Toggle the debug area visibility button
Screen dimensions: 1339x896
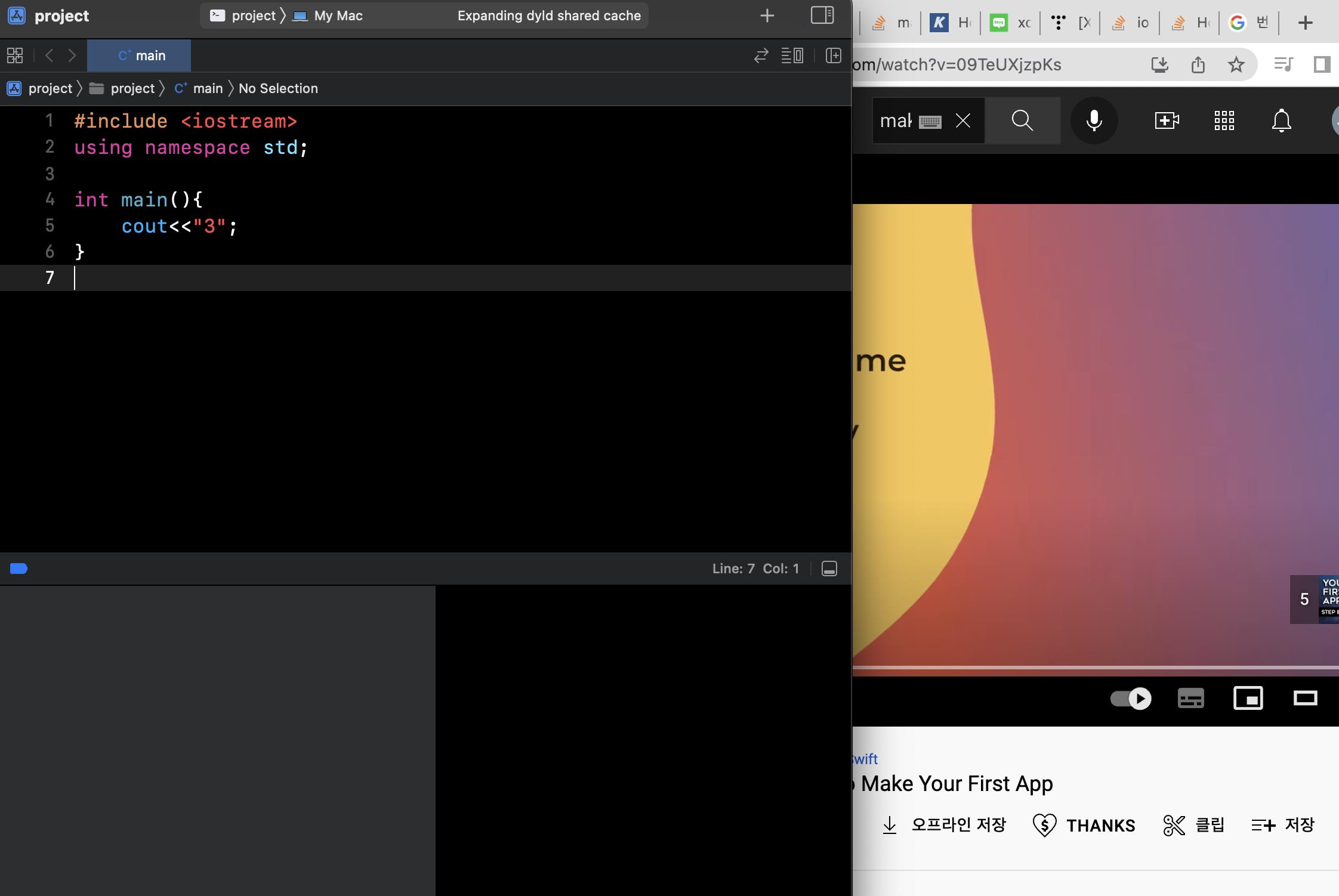click(829, 569)
